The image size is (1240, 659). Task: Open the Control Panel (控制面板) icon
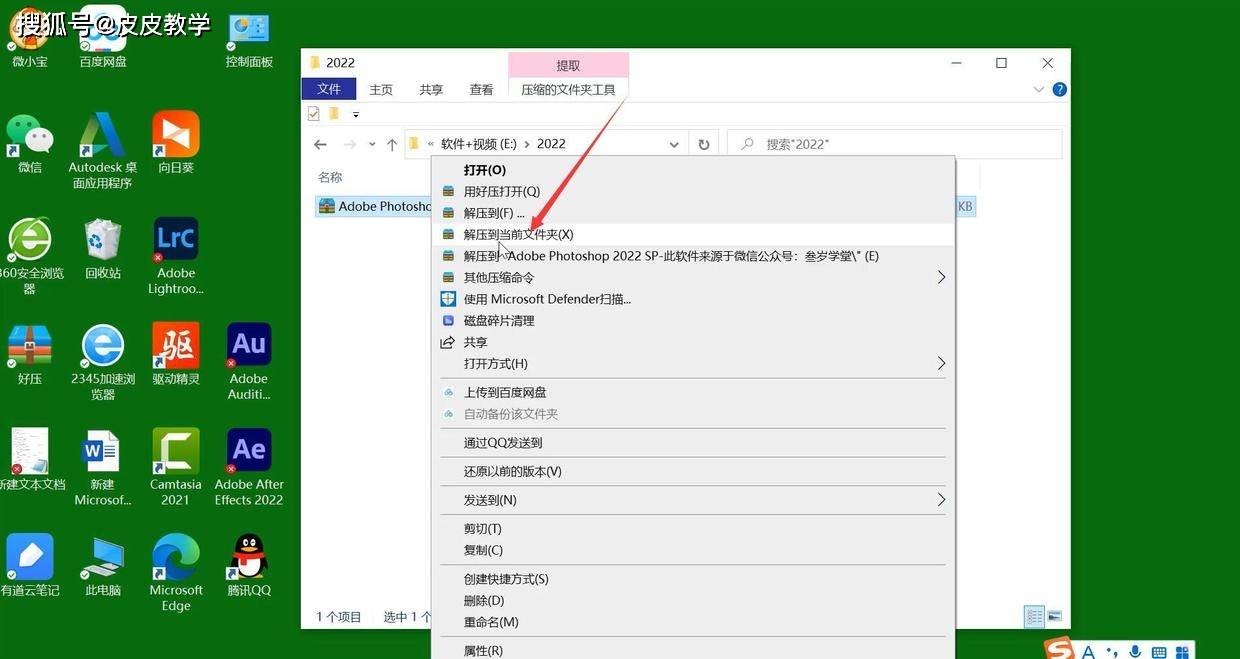249,40
